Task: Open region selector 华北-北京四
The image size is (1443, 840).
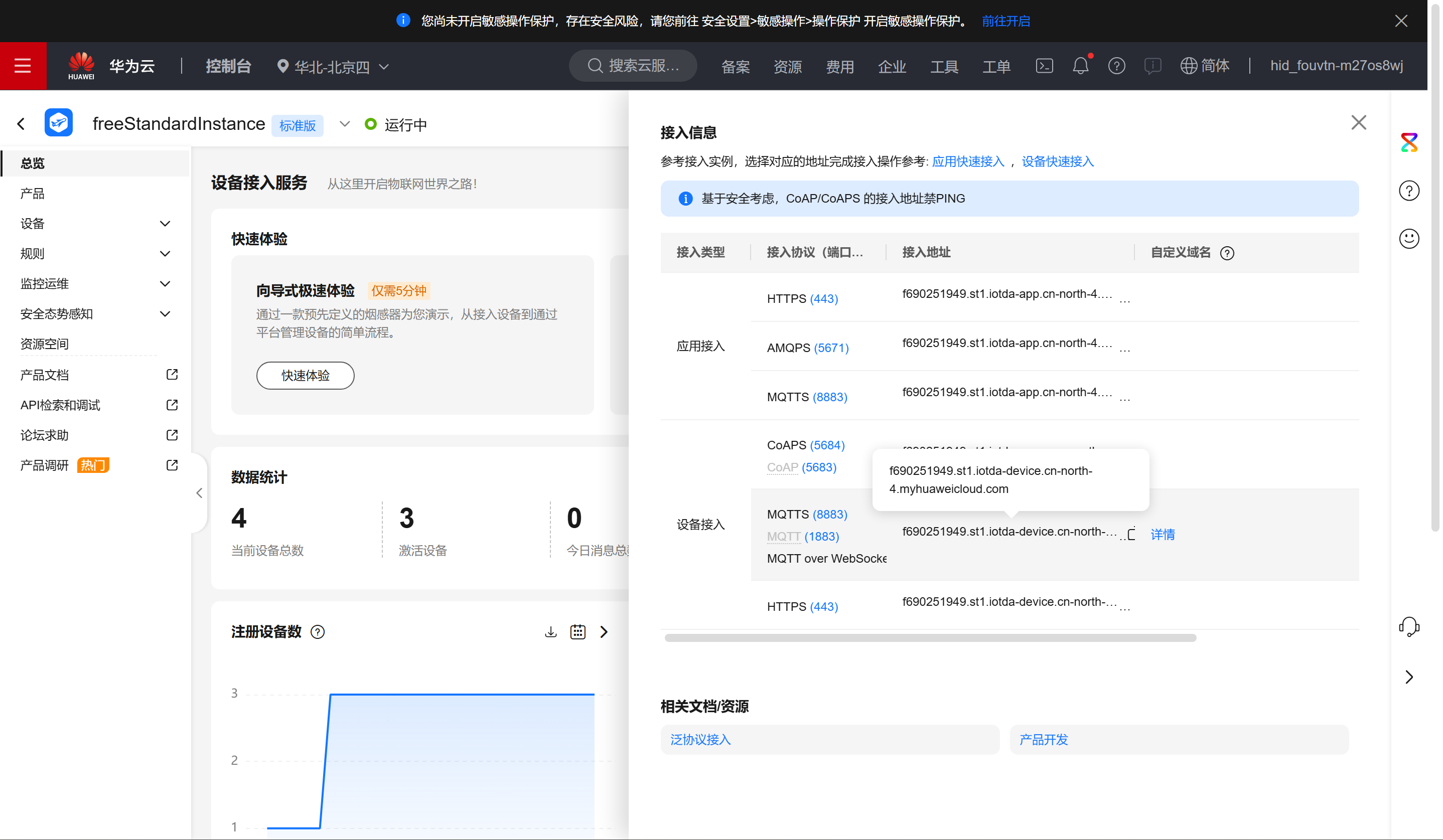Action: coord(333,67)
